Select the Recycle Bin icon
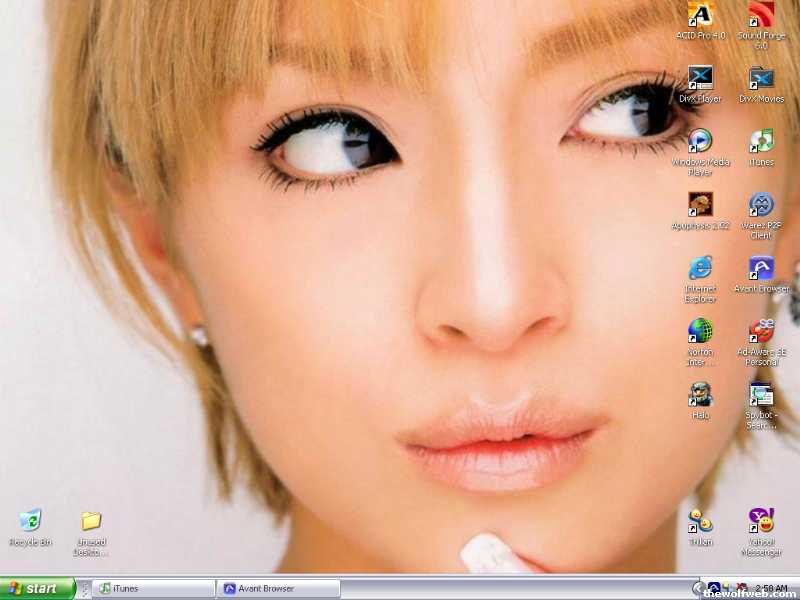This screenshot has height=600, width=800. click(x=30, y=521)
